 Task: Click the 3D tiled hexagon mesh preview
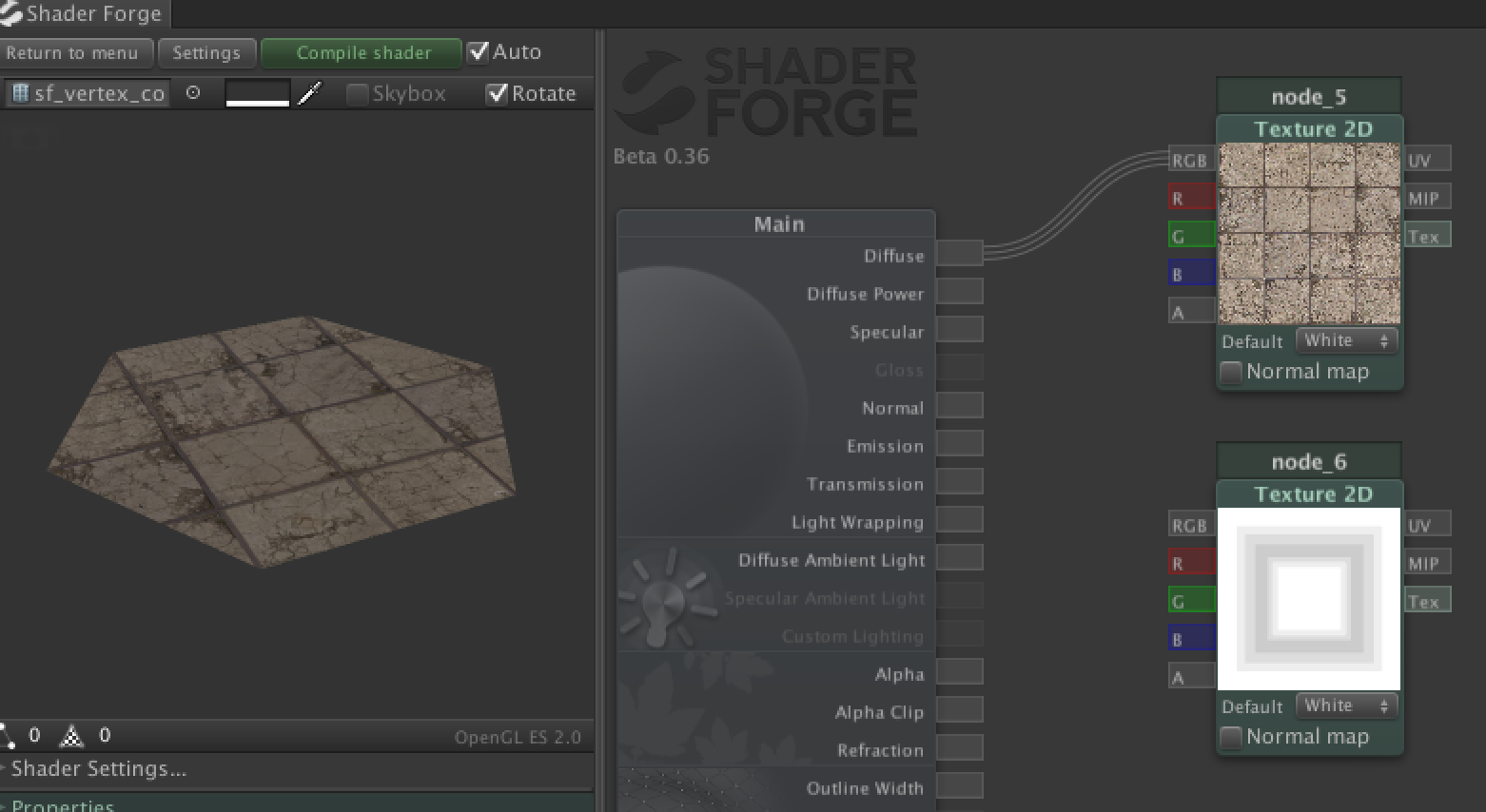coord(283,440)
